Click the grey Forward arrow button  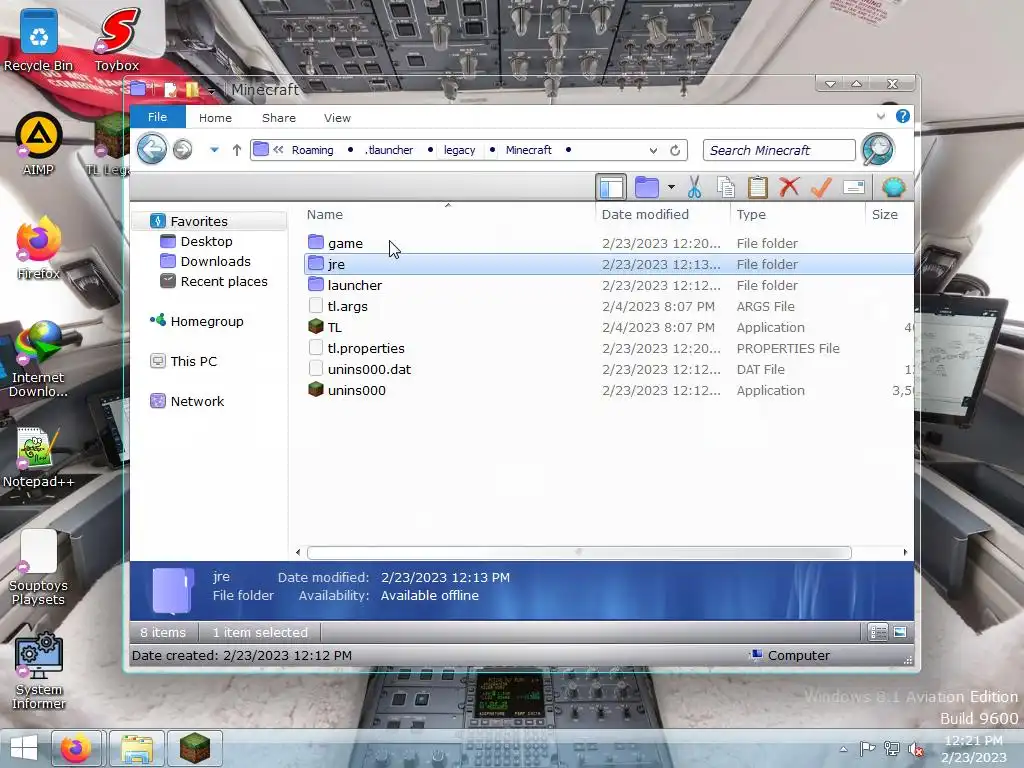click(183, 150)
